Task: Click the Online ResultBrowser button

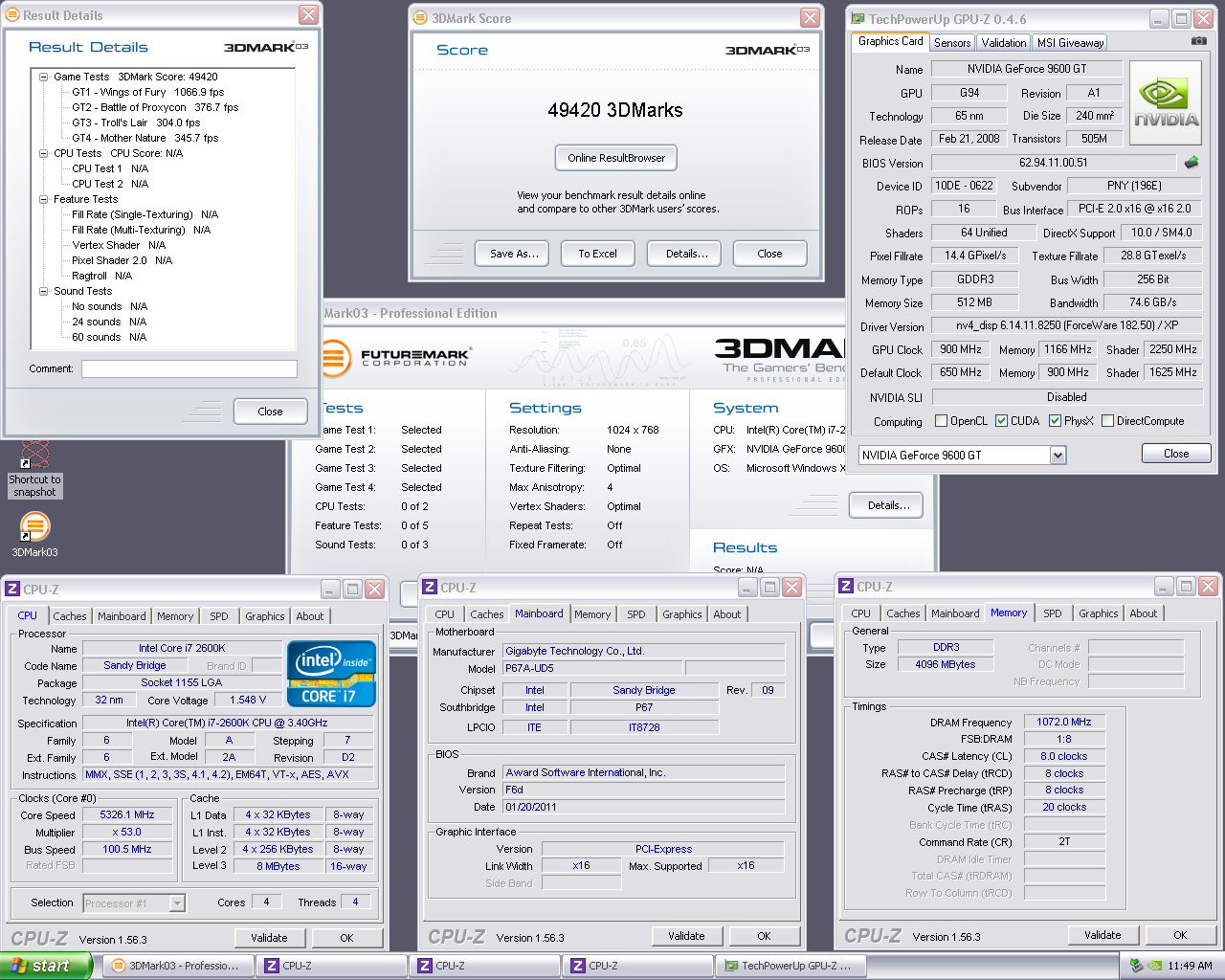Action: tap(616, 158)
